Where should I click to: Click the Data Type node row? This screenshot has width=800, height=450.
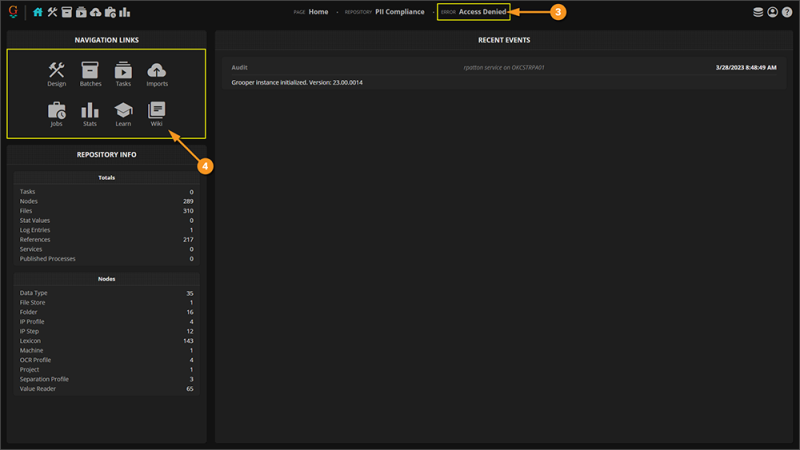107,293
